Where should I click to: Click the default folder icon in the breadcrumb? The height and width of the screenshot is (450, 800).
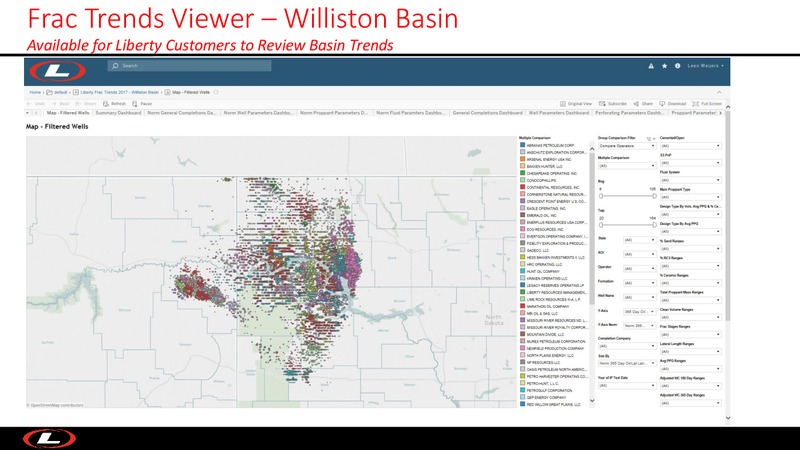pos(49,92)
